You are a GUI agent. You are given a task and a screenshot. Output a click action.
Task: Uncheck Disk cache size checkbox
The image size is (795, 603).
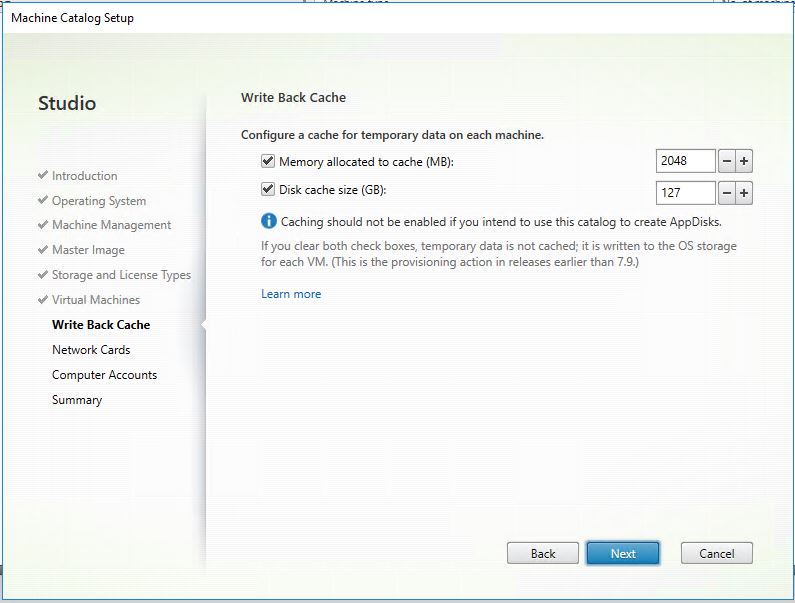(268, 189)
